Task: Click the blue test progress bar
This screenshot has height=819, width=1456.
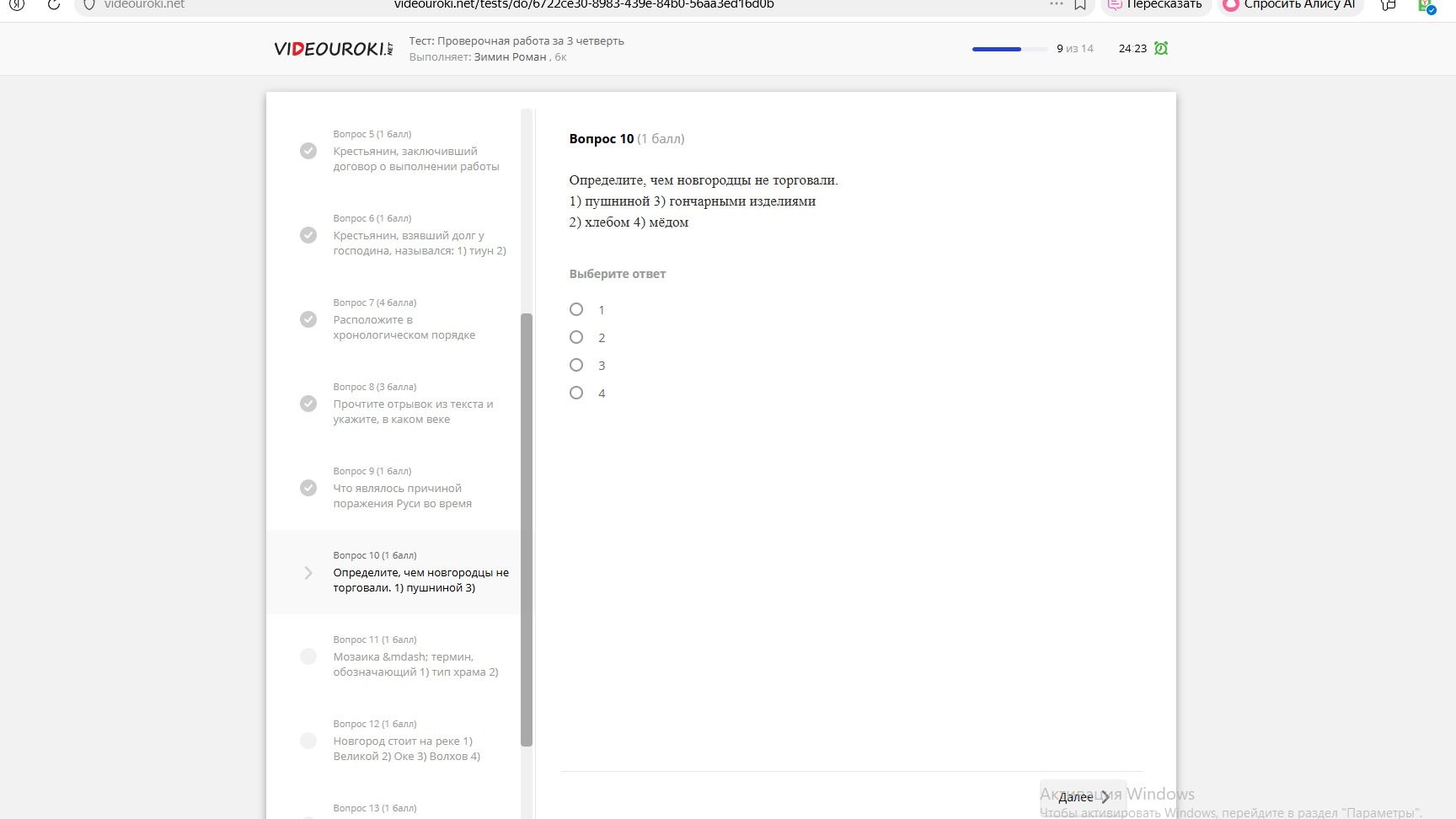Action: pos(1009,49)
